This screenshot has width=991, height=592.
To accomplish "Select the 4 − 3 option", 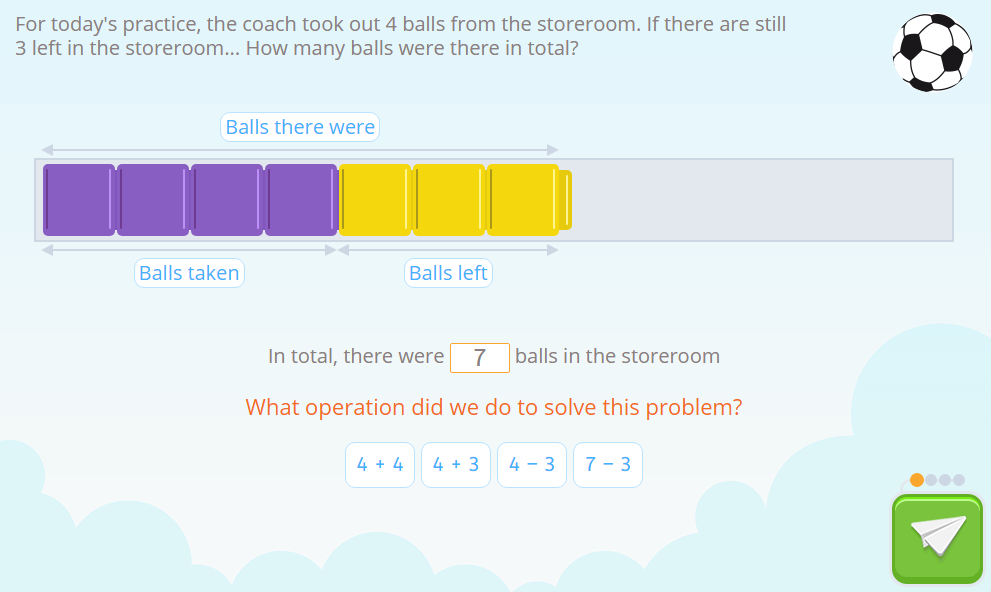I will click(532, 464).
